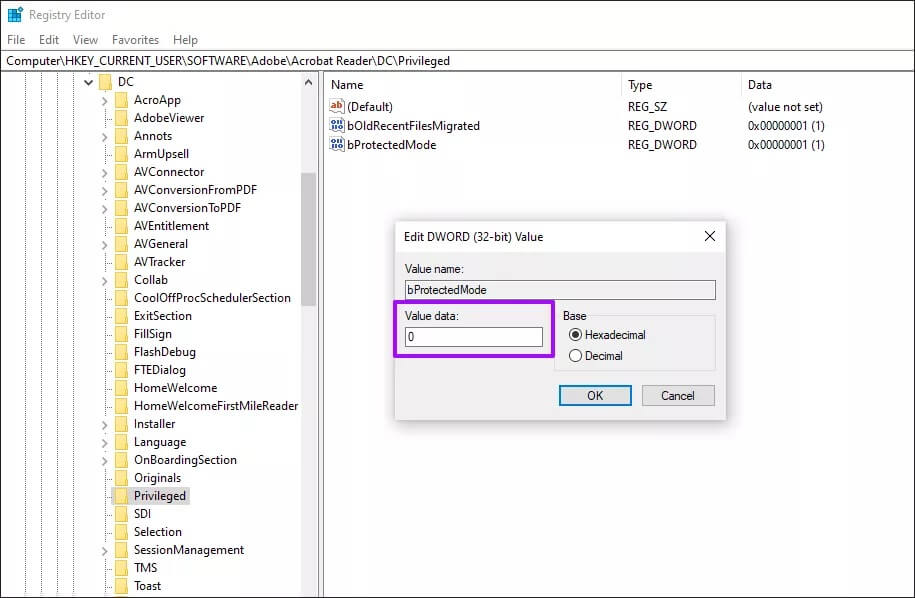
Task: Expand the AVConnector key
Action: (x=104, y=173)
